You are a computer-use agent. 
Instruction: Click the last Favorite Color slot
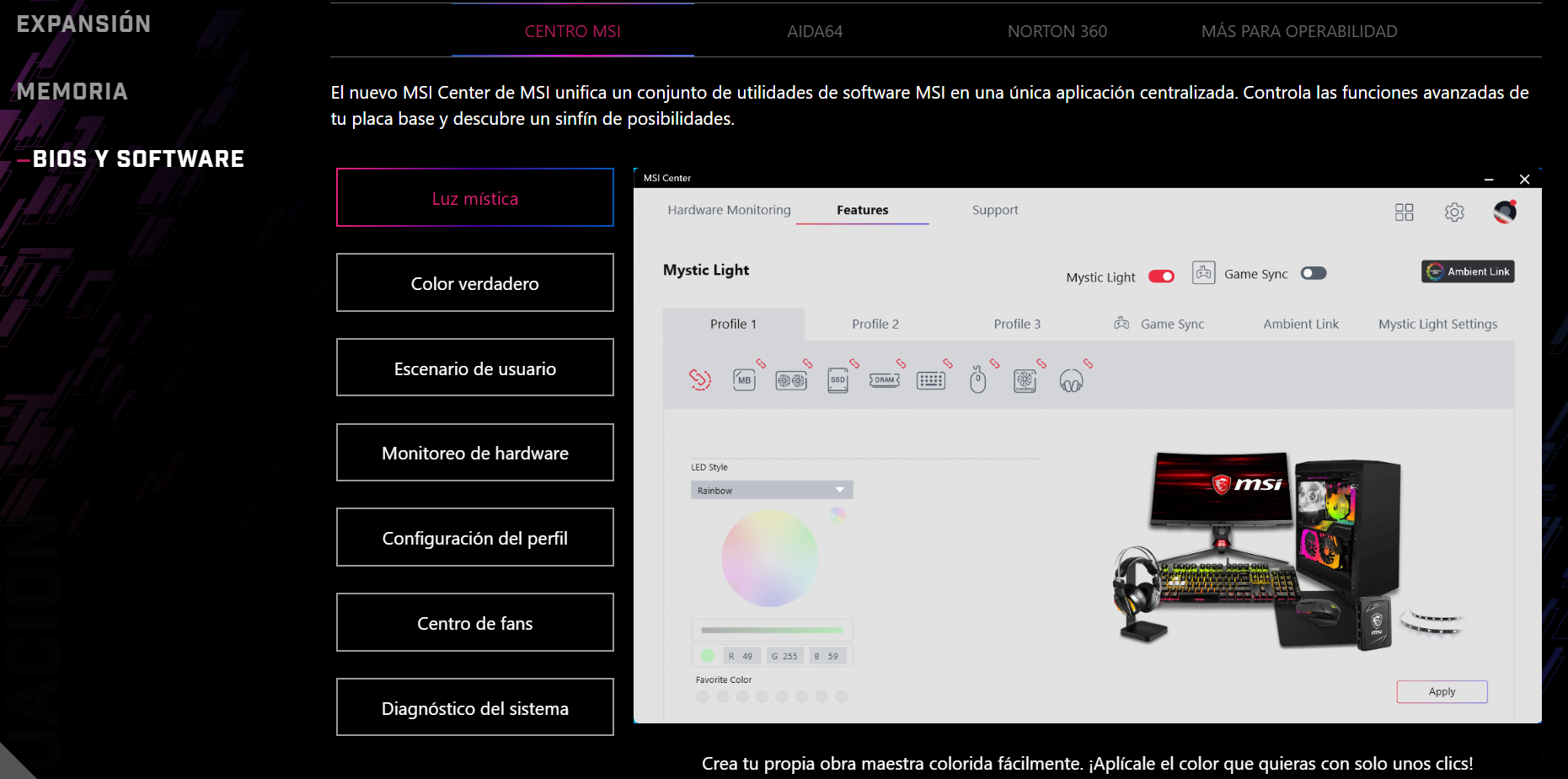click(x=841, y=696)
